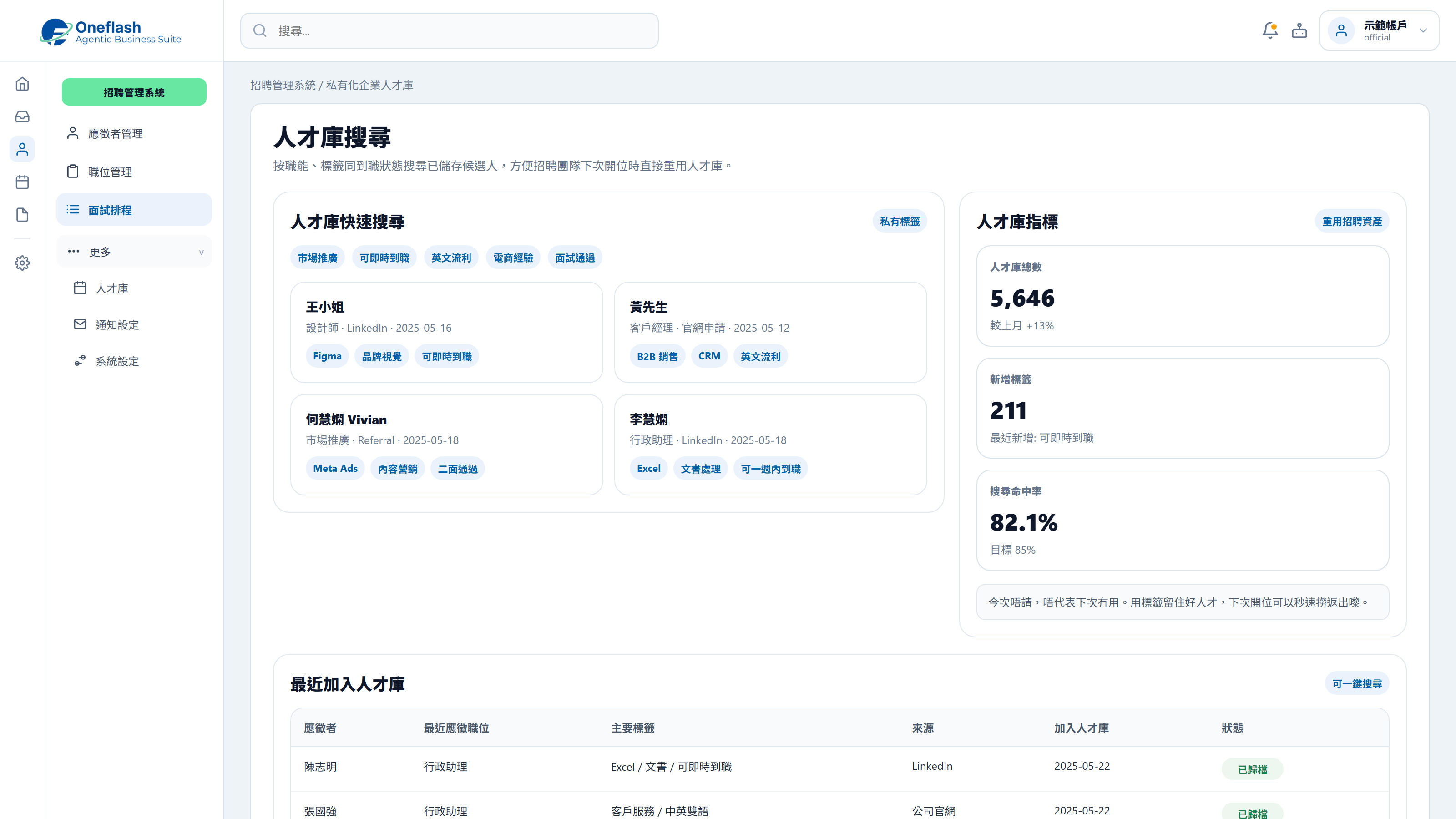
Task: Click the B2B 銷售 tag
Action: (x=657, y=356)
